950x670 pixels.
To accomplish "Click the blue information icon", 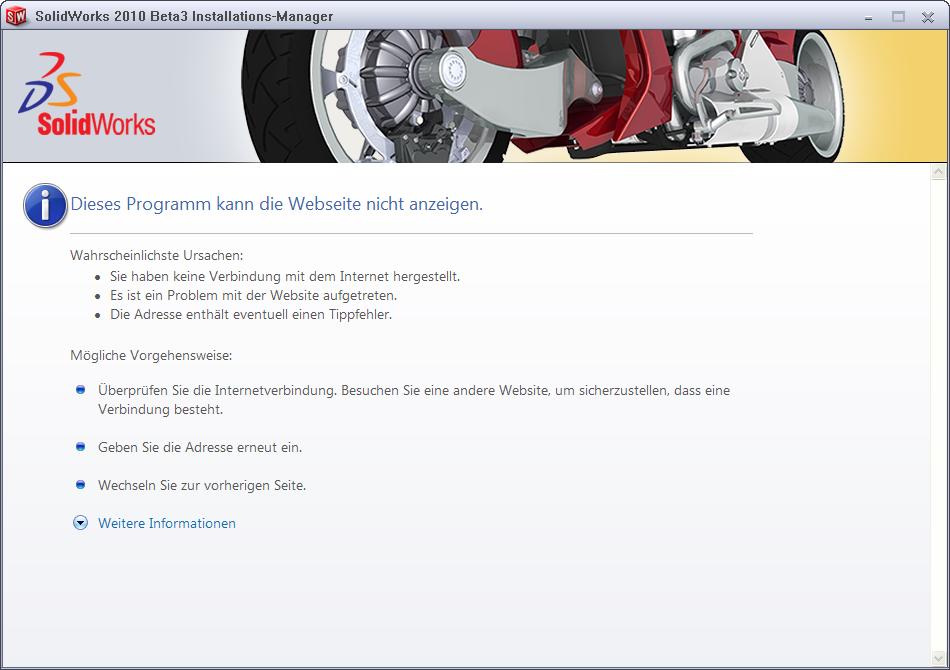I will point(45,206).
